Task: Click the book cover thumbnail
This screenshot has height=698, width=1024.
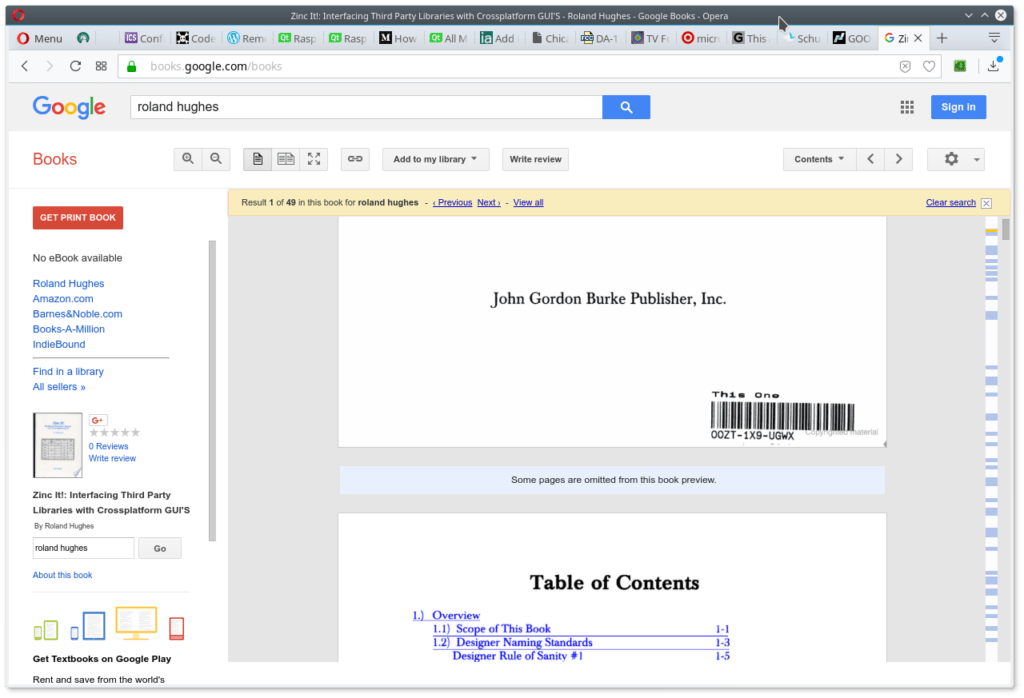Action: coord(57,445)
